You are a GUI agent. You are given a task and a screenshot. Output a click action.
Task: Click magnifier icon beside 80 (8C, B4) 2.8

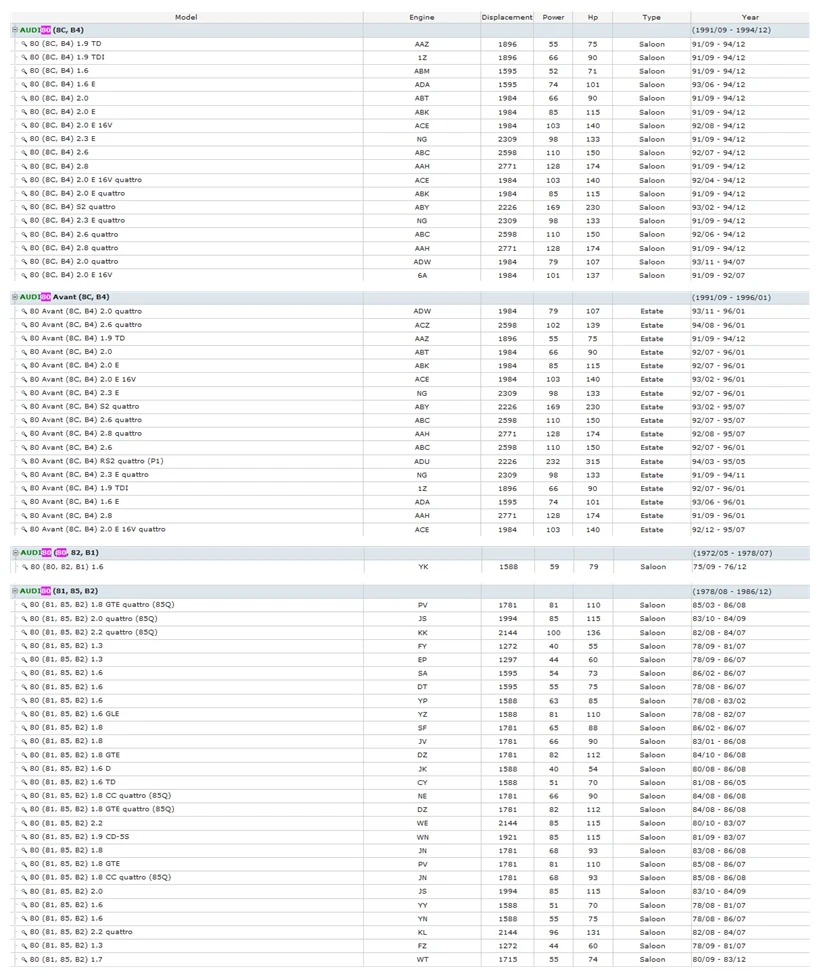click(x=24, y=167)
